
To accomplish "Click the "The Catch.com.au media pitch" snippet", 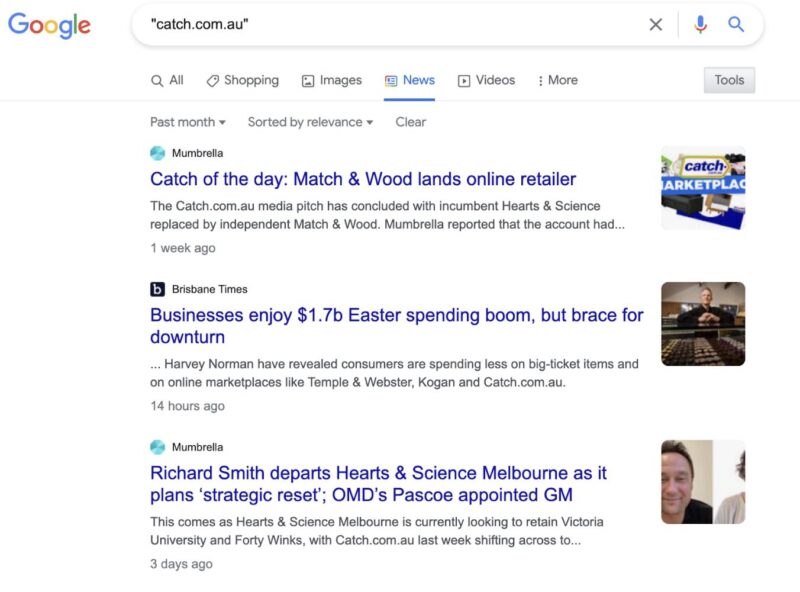I will (x=387, y=215).
